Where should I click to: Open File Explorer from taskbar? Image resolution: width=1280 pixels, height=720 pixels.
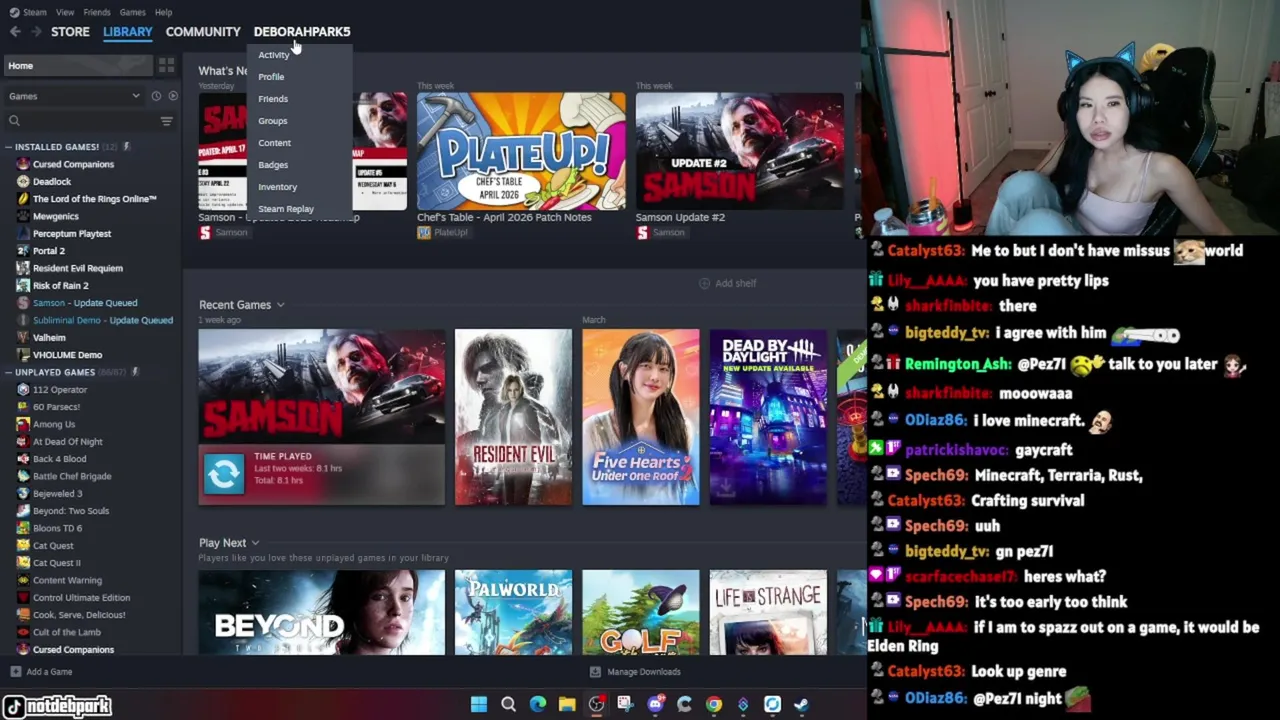[567, 705]
